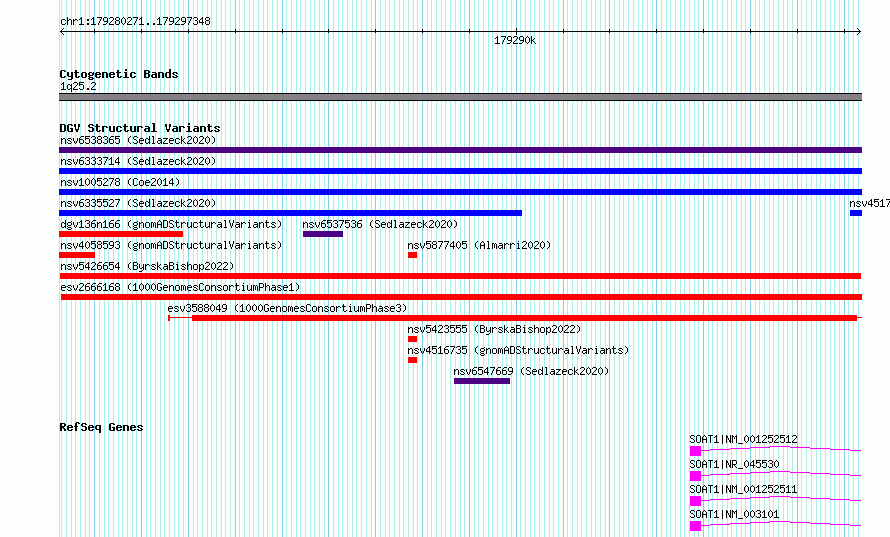Image resolution: width=890 pixels, height=537 pixels.
Task: Click the RefSeq Genes track title
Action: [x=101, y=427]
